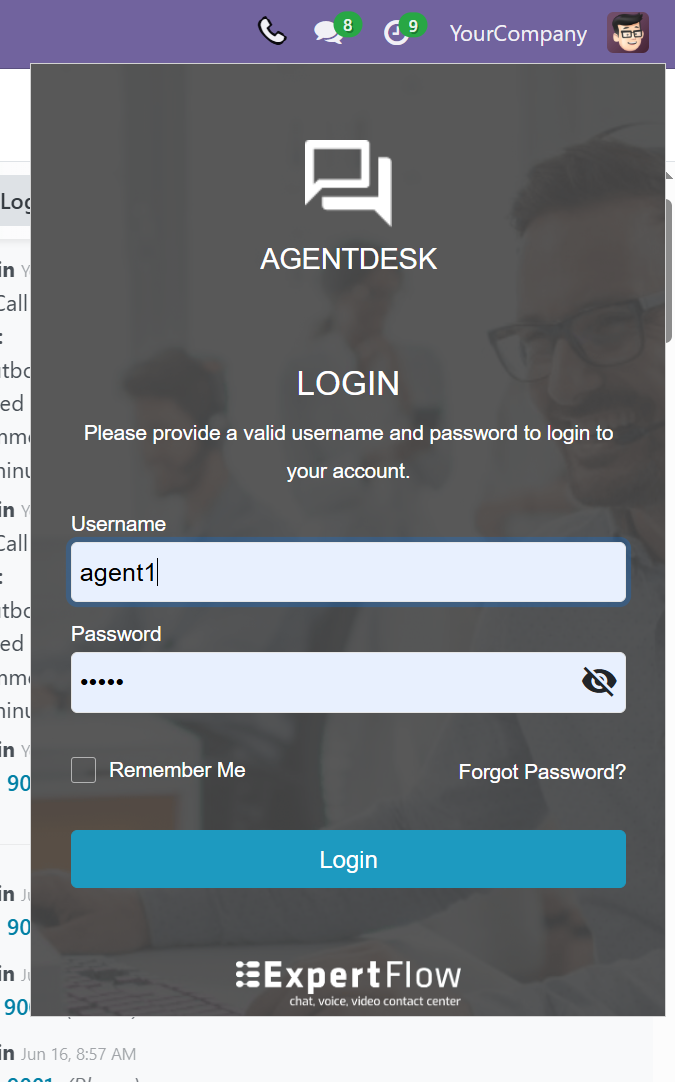This screenshot has width=675, height=1082.
Task: Click the Forgot Password? link
Action: click(x=542, y=772)
